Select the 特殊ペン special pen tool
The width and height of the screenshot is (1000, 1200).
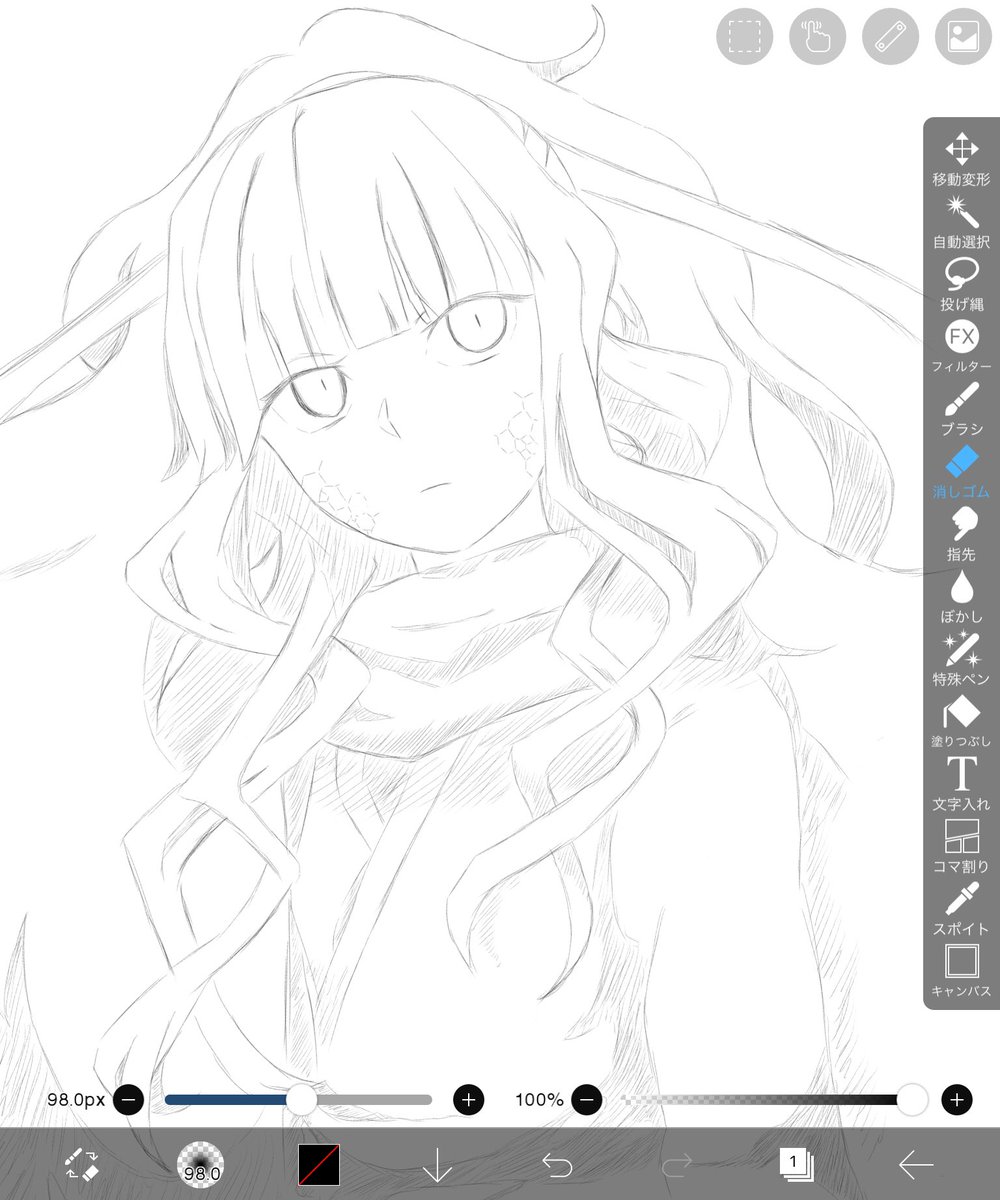962,659
